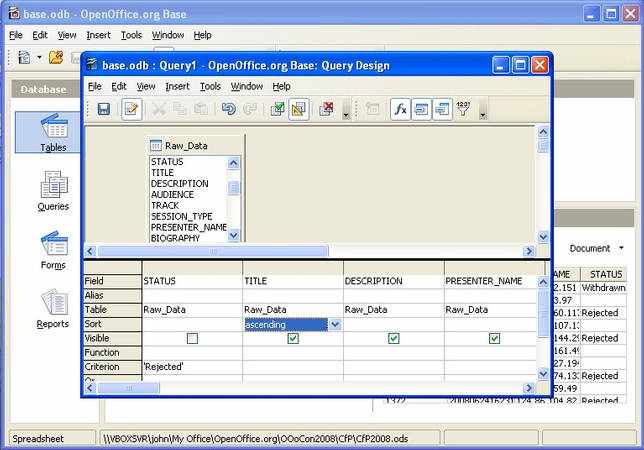This screenshot has width=644, height=450.
Task: Run the query with the Run Query icon
Action: [277, 109]
